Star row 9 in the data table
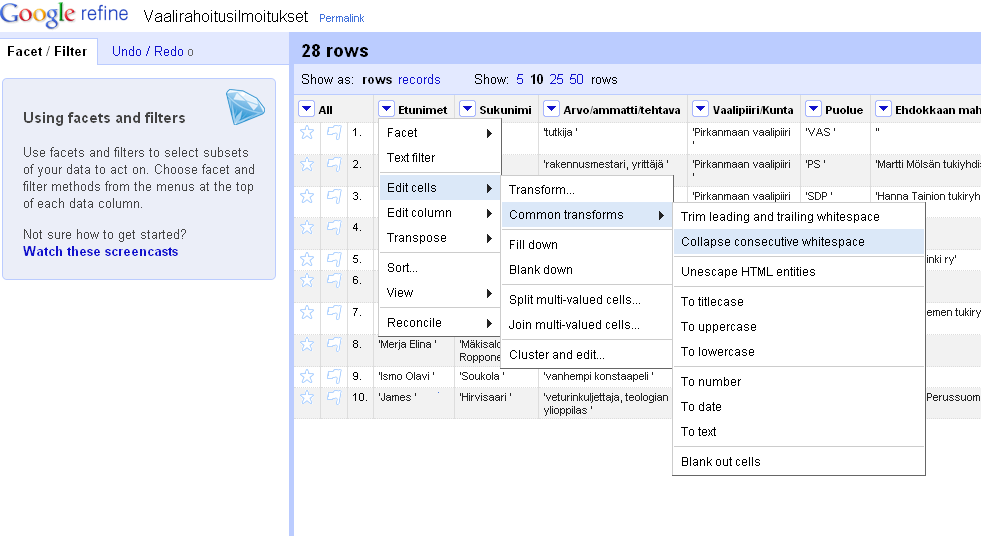Viewport: 981px width, 536px height. 307,376
